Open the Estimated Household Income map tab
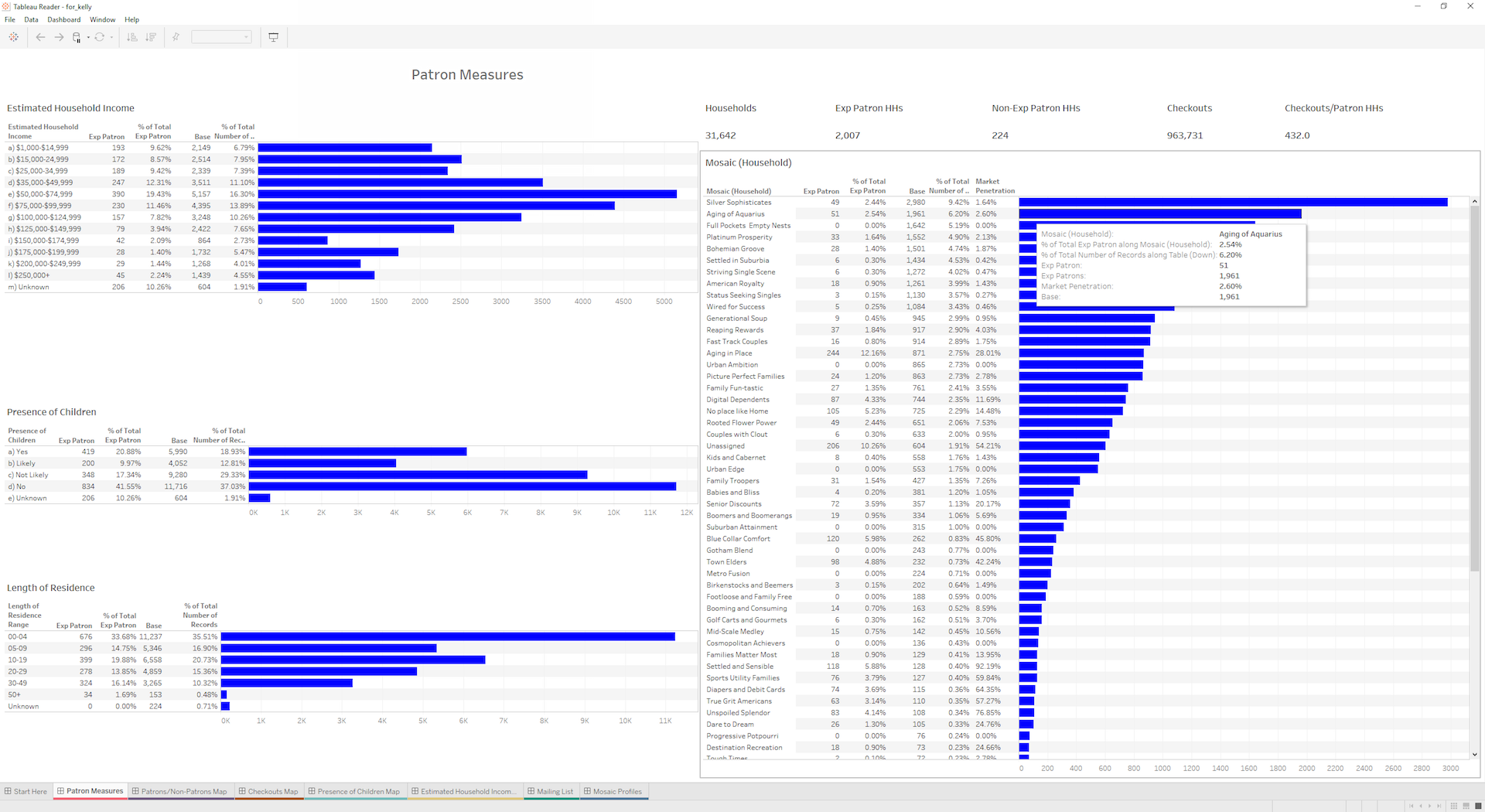Screen dimensions: 1485x812 (463, 791)
